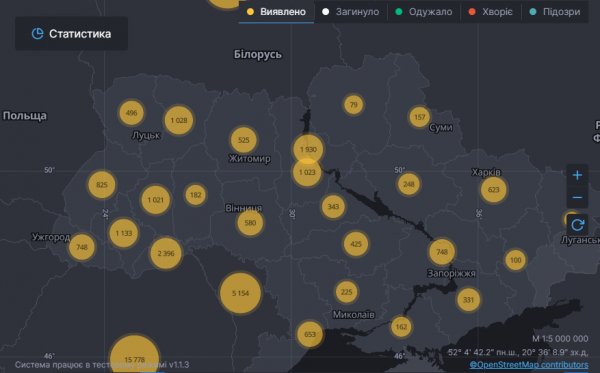Click the Білорусь country label
The height and width of the screenshot is (373, 600).
pos(258,55)
